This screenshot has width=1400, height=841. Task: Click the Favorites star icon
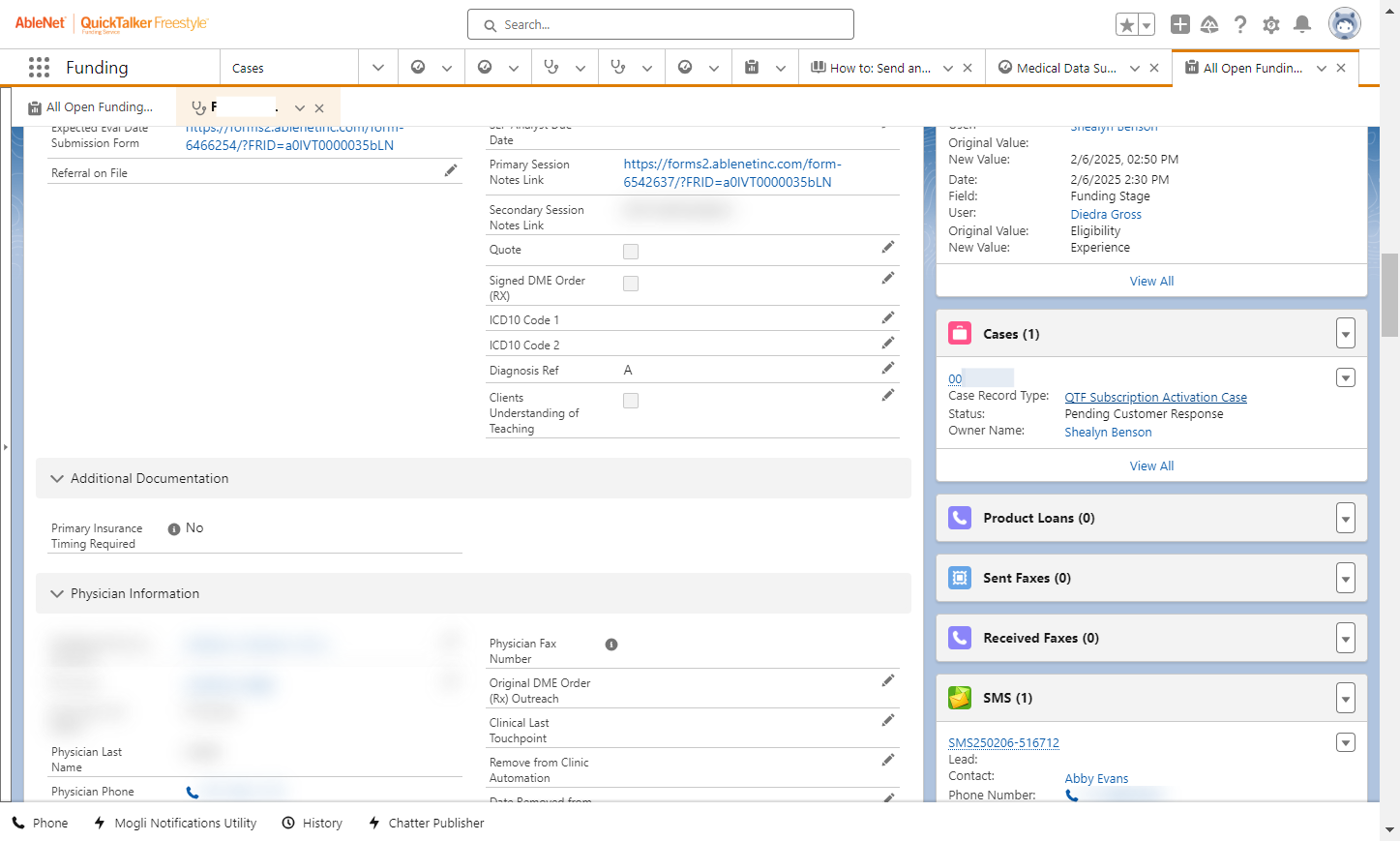coord(1126,25)
